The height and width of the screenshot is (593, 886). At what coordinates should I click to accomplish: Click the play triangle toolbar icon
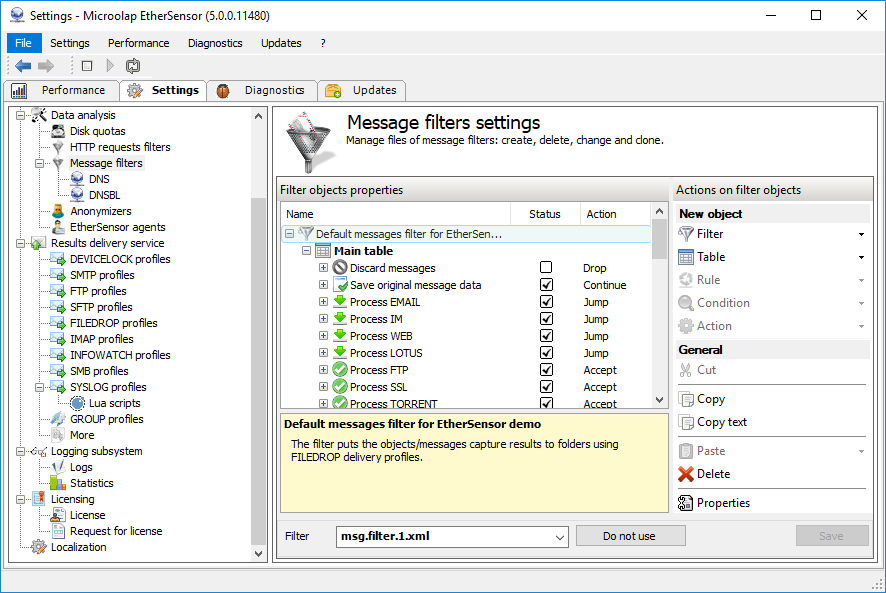(x=110, y=66)
